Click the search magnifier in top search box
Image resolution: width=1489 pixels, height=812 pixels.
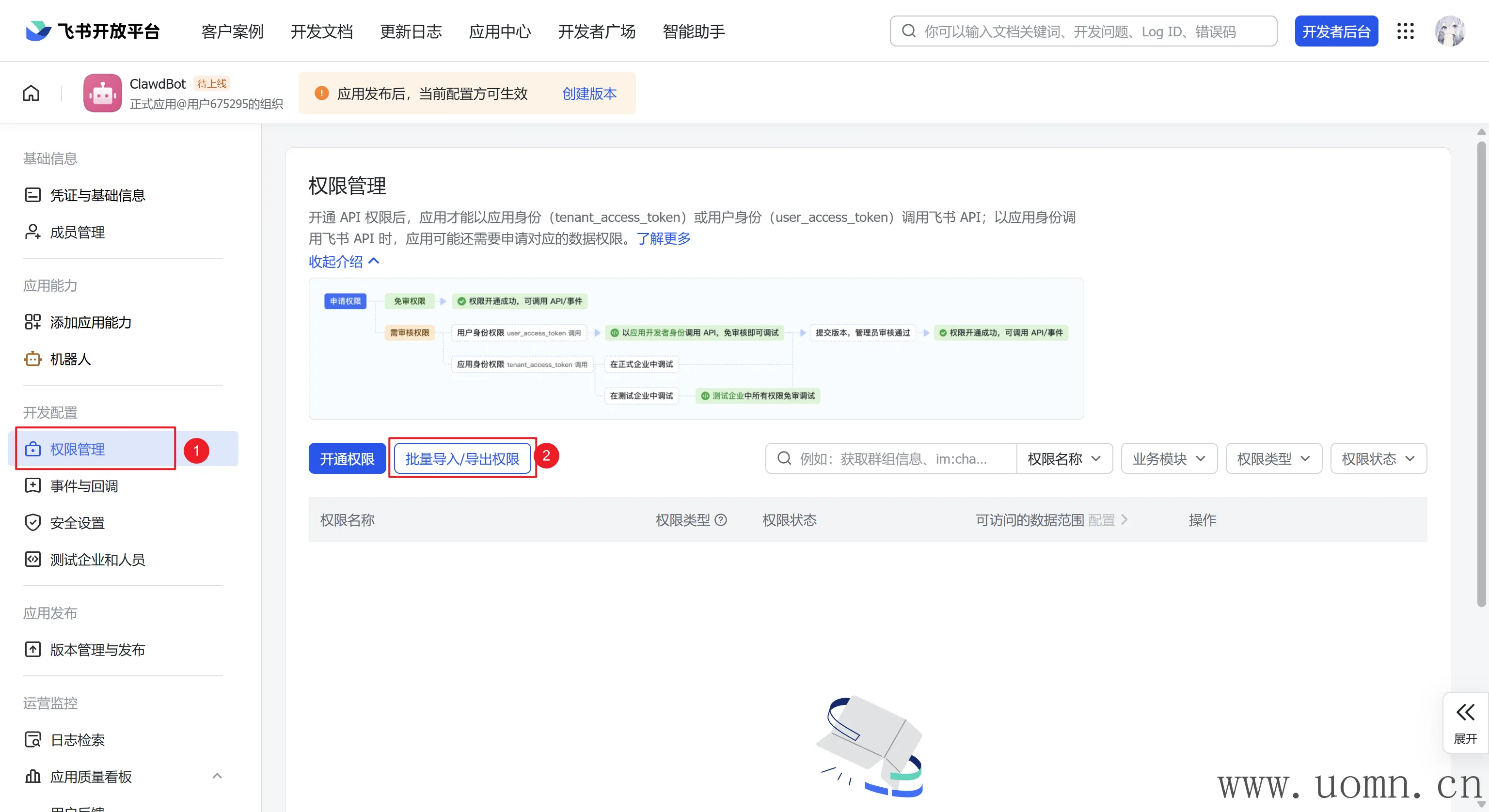click(909, 31)
